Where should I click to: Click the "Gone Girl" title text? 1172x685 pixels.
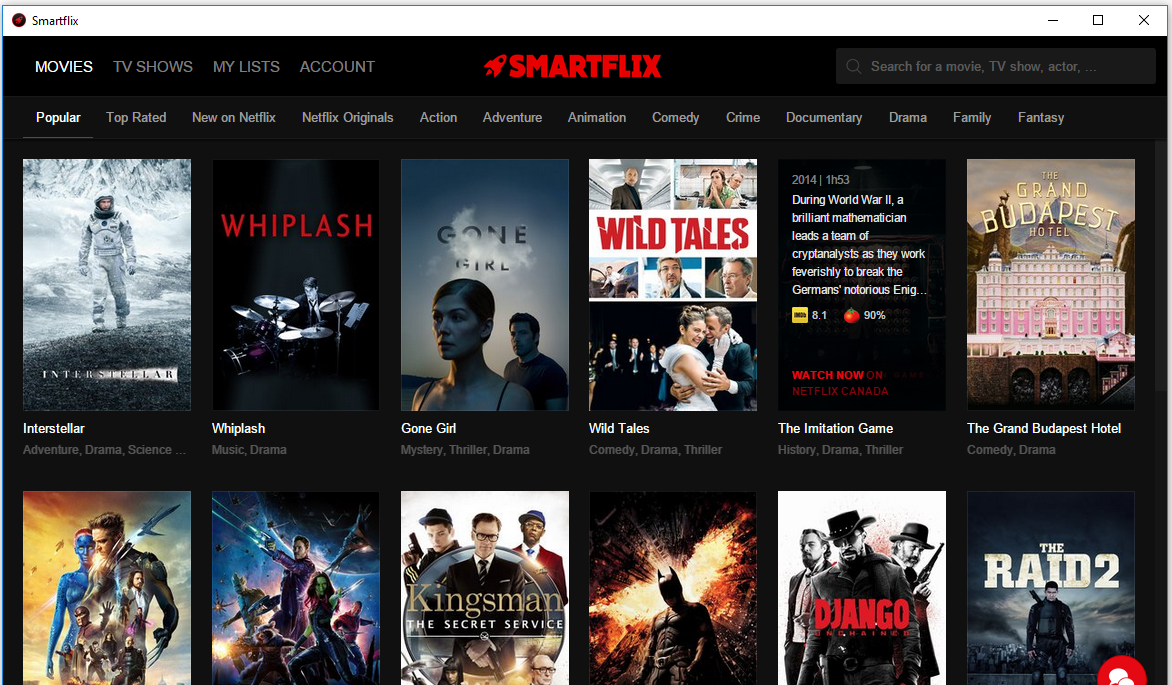click(x=428, y=428)
